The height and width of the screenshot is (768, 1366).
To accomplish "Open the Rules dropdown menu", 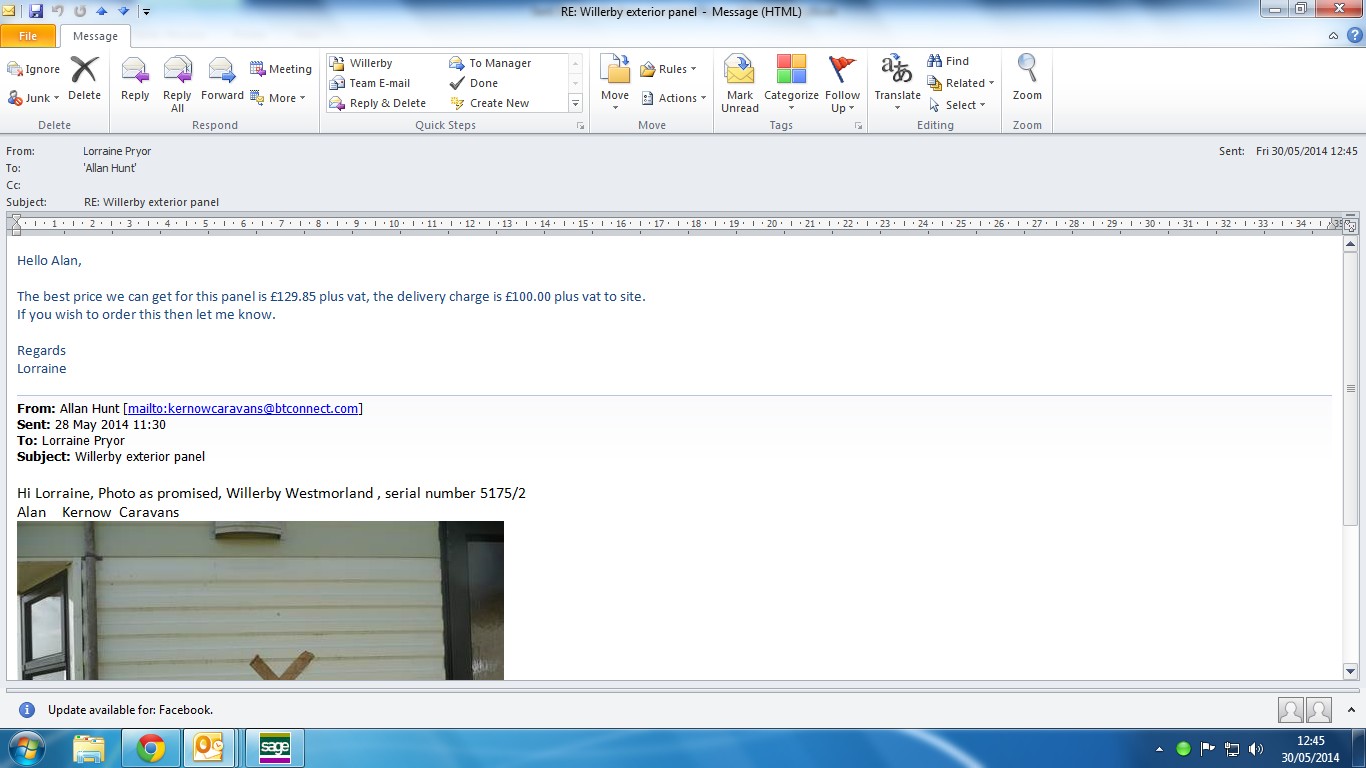I will [668, 69].
